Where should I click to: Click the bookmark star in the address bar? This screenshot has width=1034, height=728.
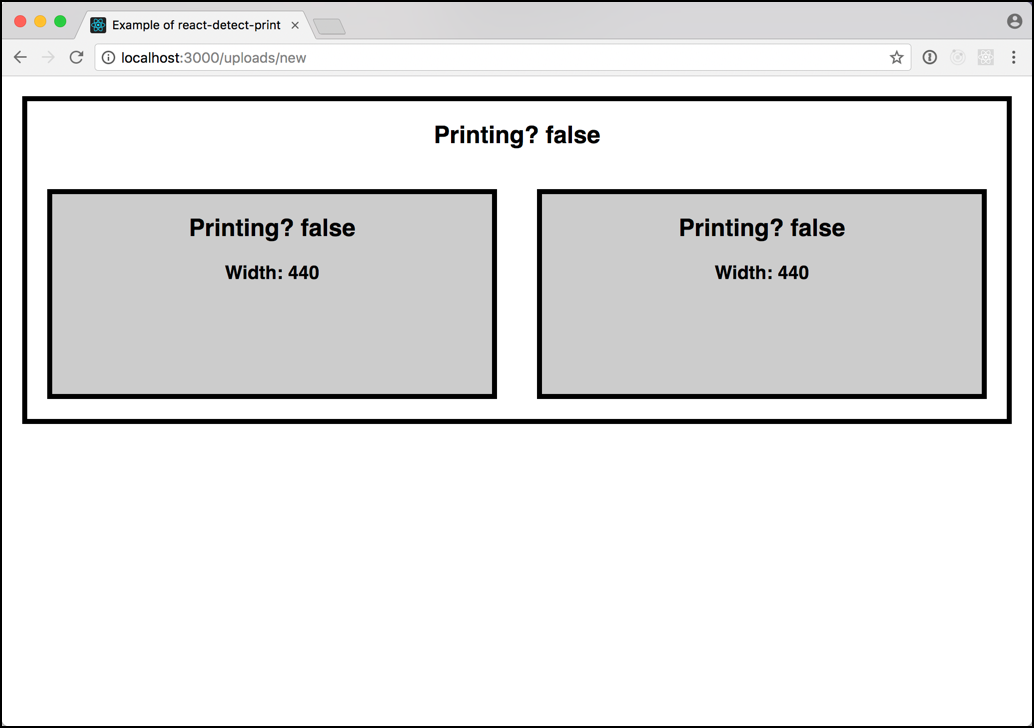(897, 57)
